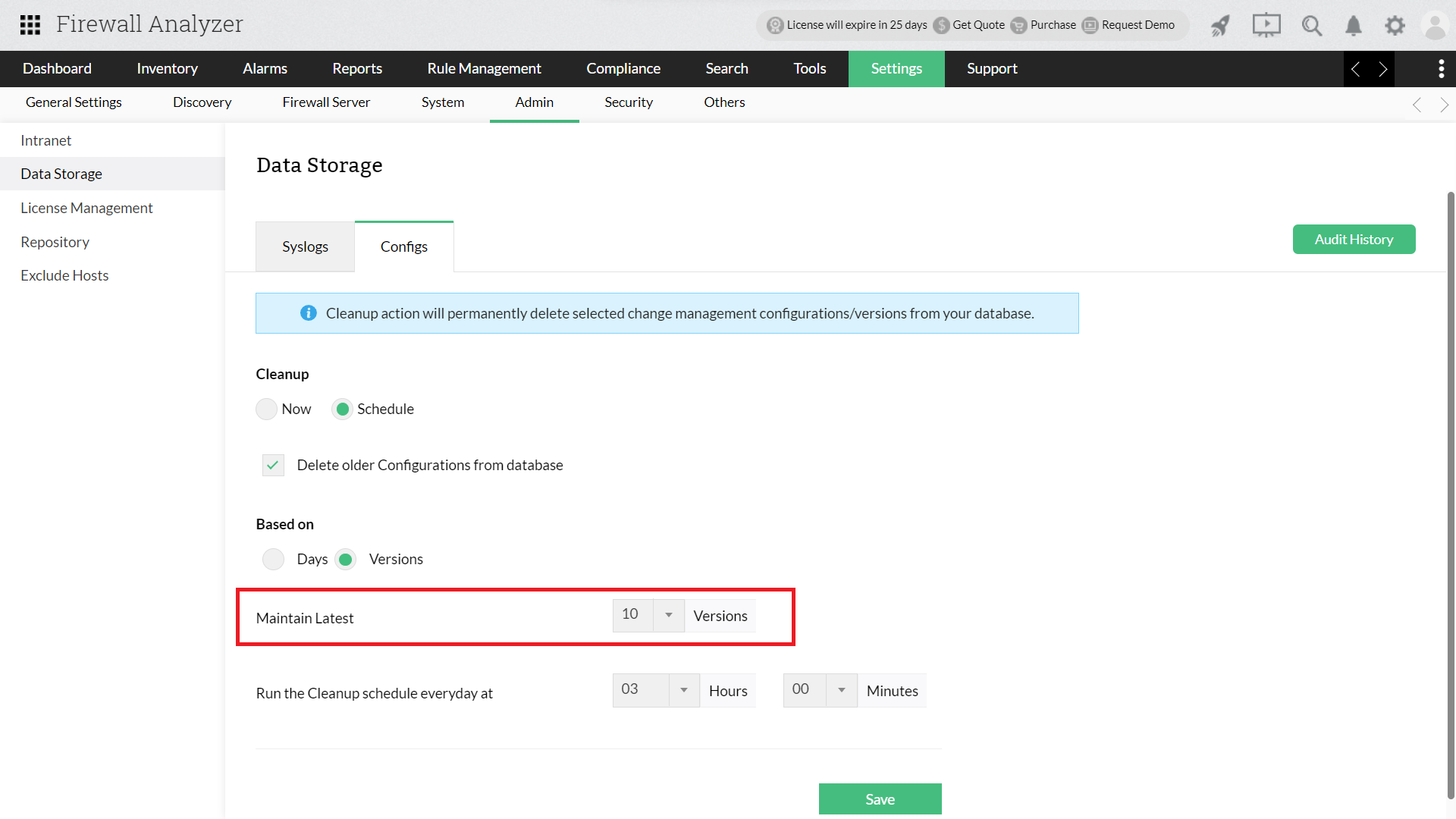Uncheck Delete older Configurations from database
The width and height of the screenshot is (1456, 819).
click(x=272, y=465)
